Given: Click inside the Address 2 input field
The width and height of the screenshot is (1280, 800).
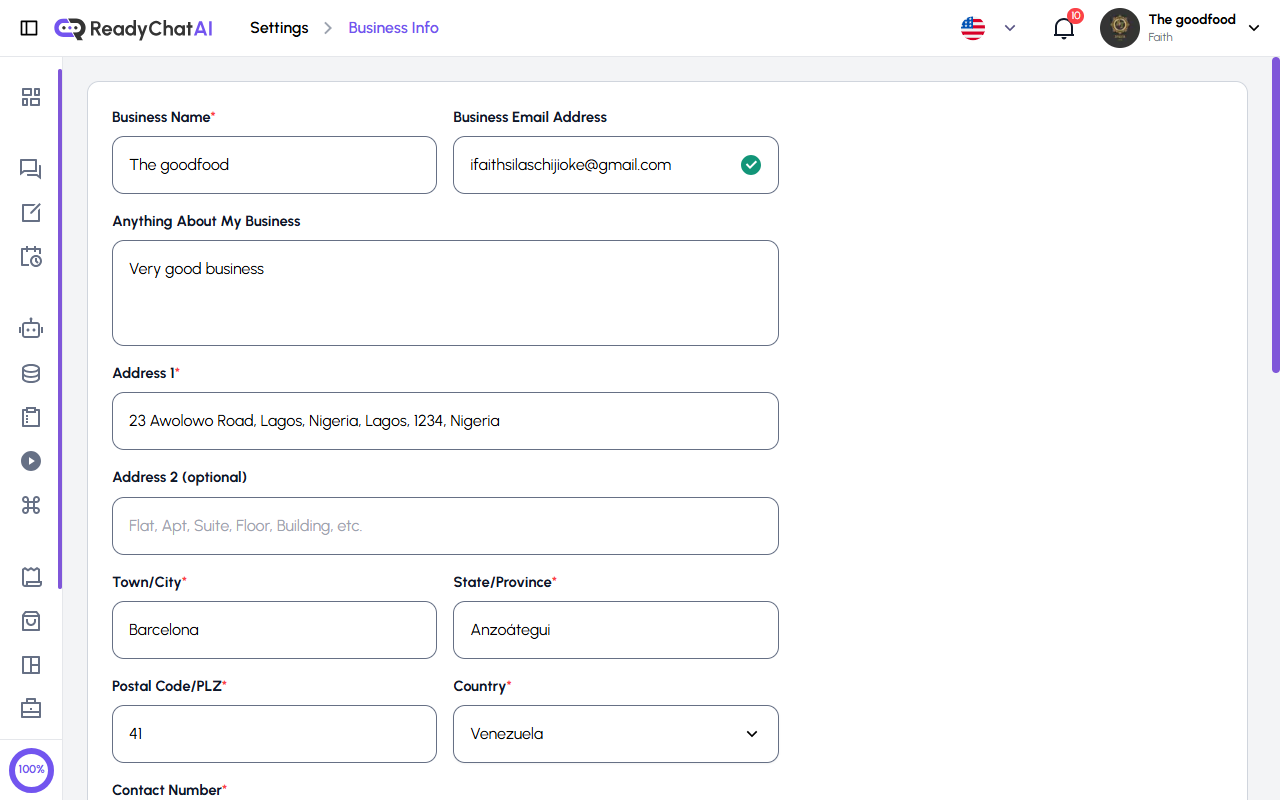Looking at the screenshot, I should 445,526.
